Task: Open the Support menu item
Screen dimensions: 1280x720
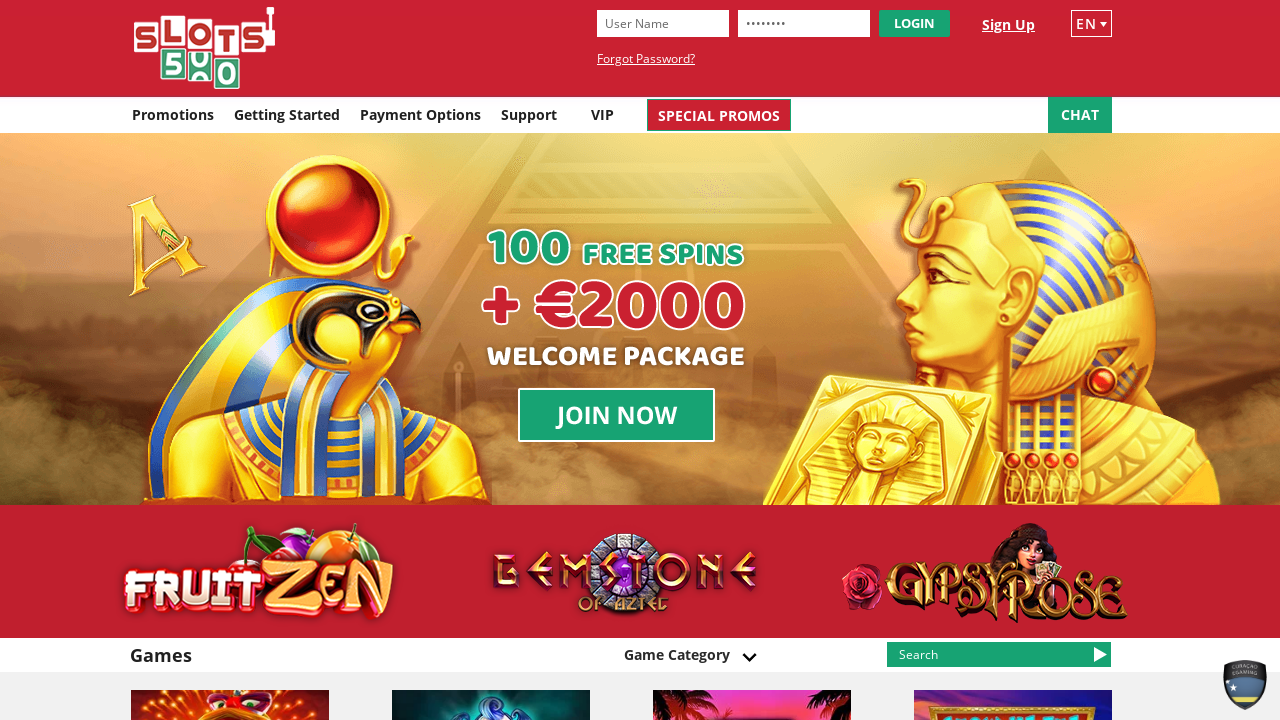Action: (529, 115)
